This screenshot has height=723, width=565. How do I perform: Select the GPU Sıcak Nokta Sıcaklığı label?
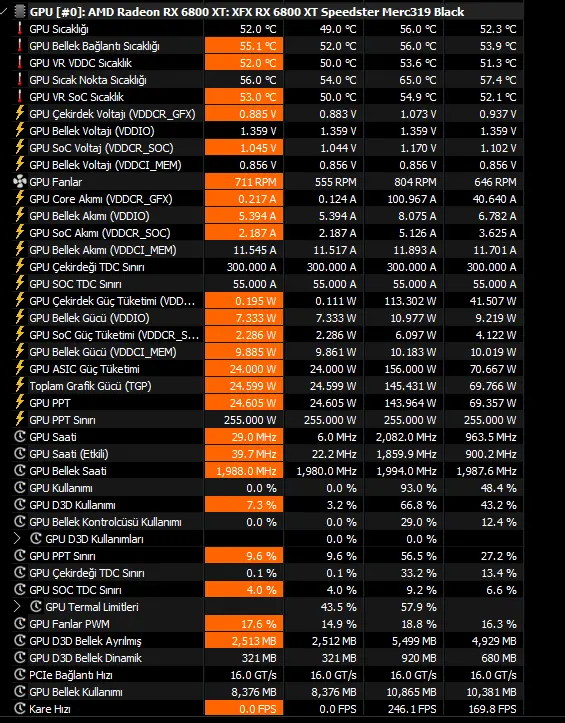(88, 80)
